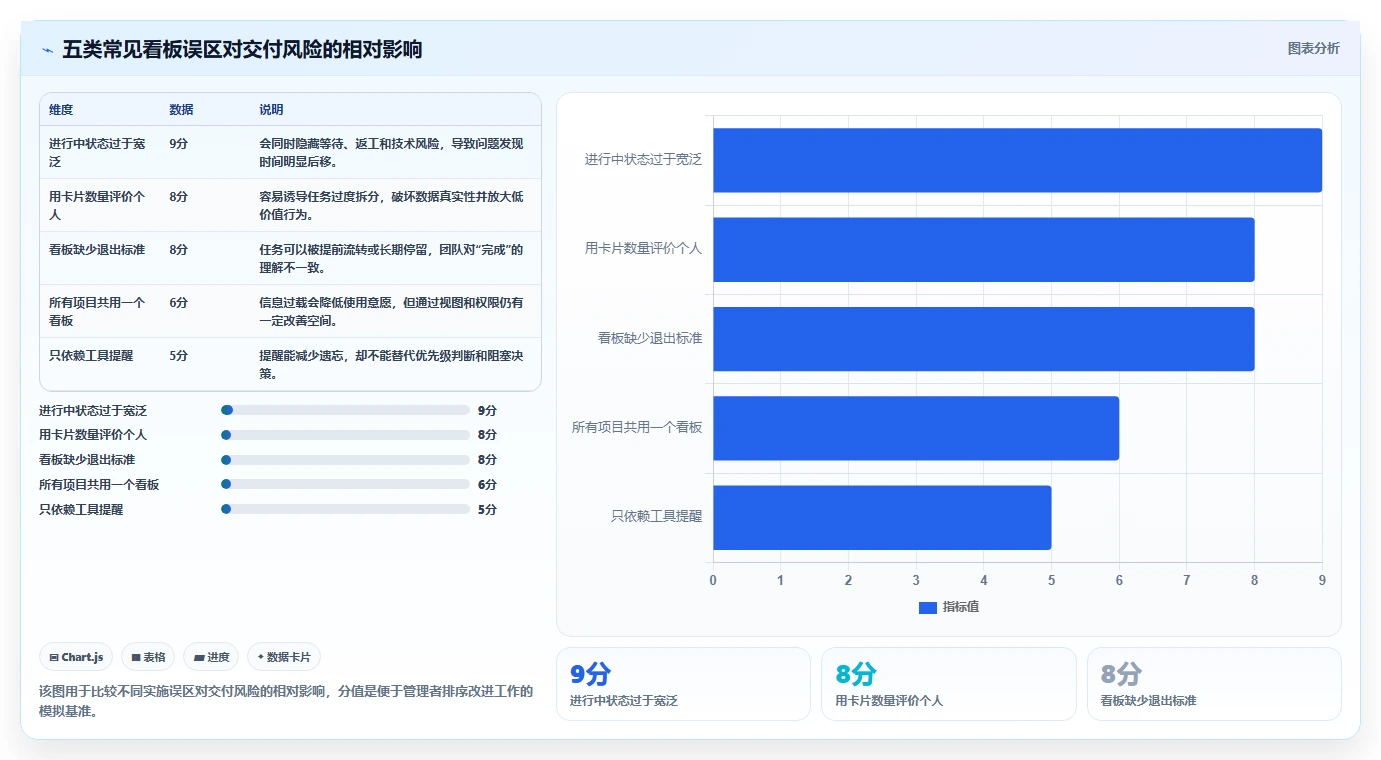This screenshot has width=1381, height=760.
Task: Click the progress list label 看板缺少退出标准
Action: (87, 460)
